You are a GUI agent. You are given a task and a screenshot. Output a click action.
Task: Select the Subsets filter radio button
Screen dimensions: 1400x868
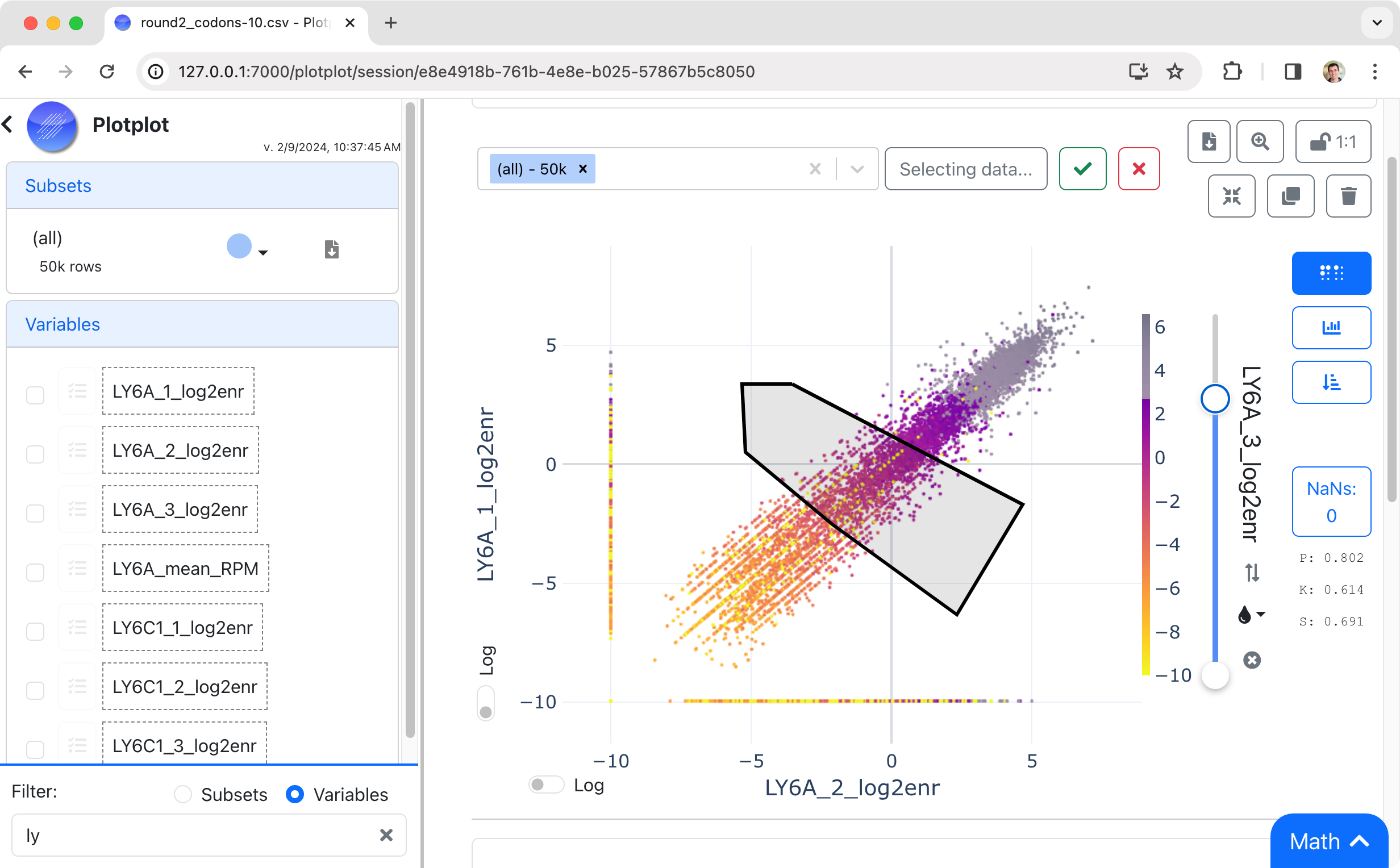[184, 795]
